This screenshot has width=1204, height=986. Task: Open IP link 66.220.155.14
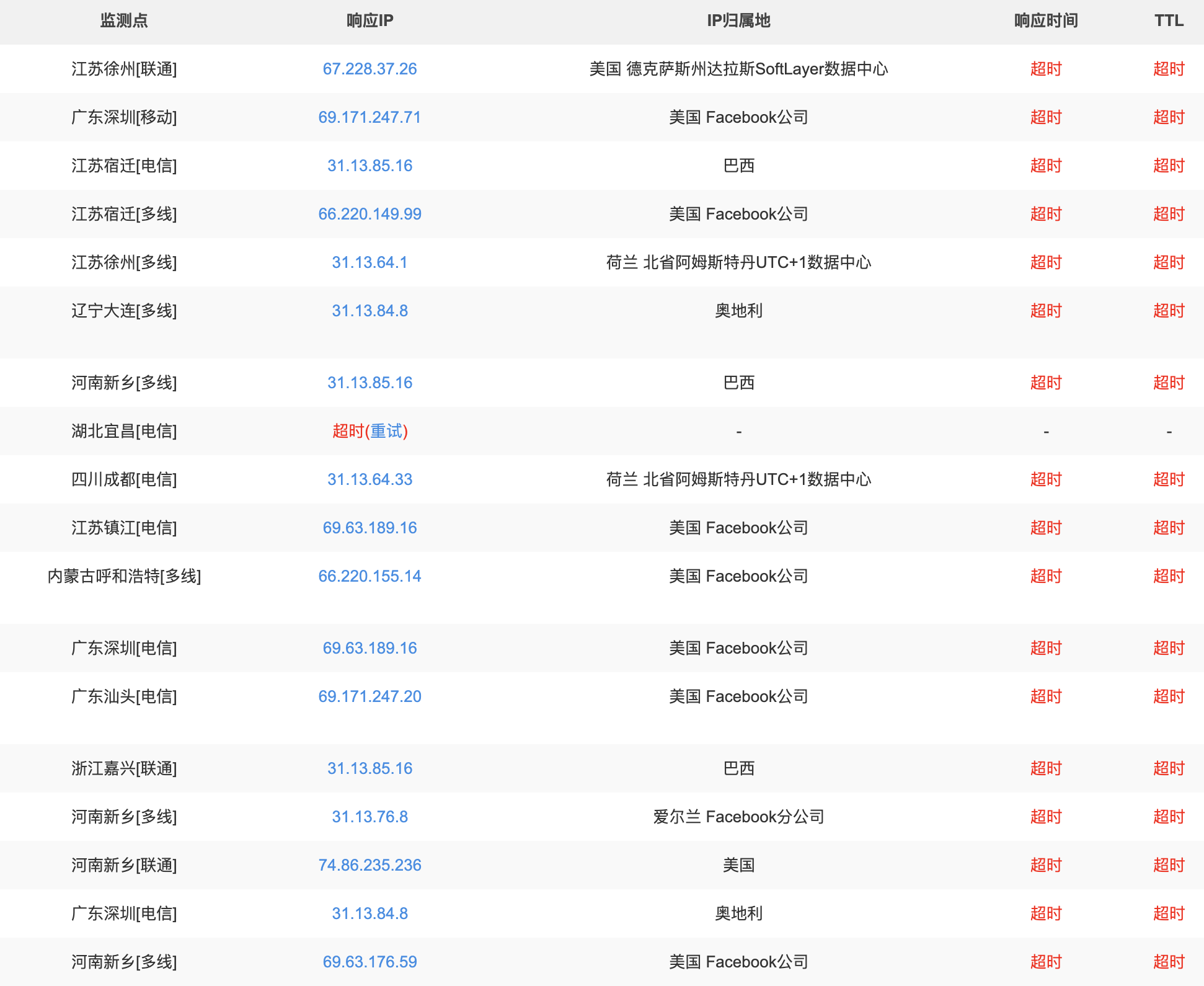tap(370, 576)
